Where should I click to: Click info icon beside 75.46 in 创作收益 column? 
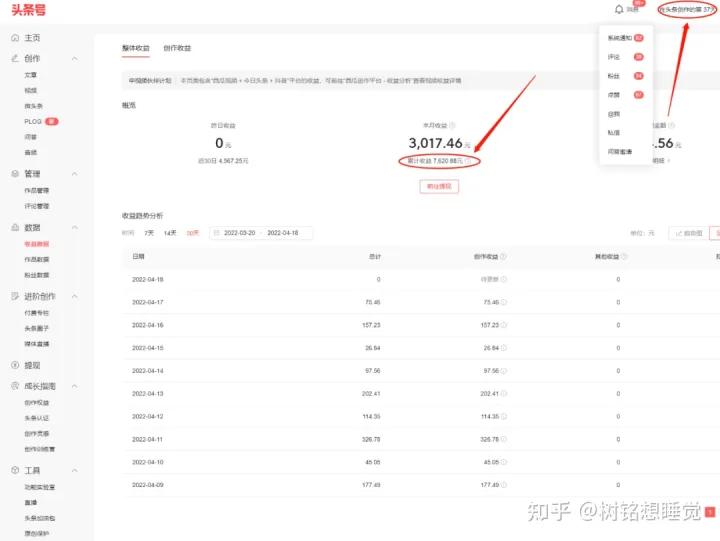click(504, 302)
